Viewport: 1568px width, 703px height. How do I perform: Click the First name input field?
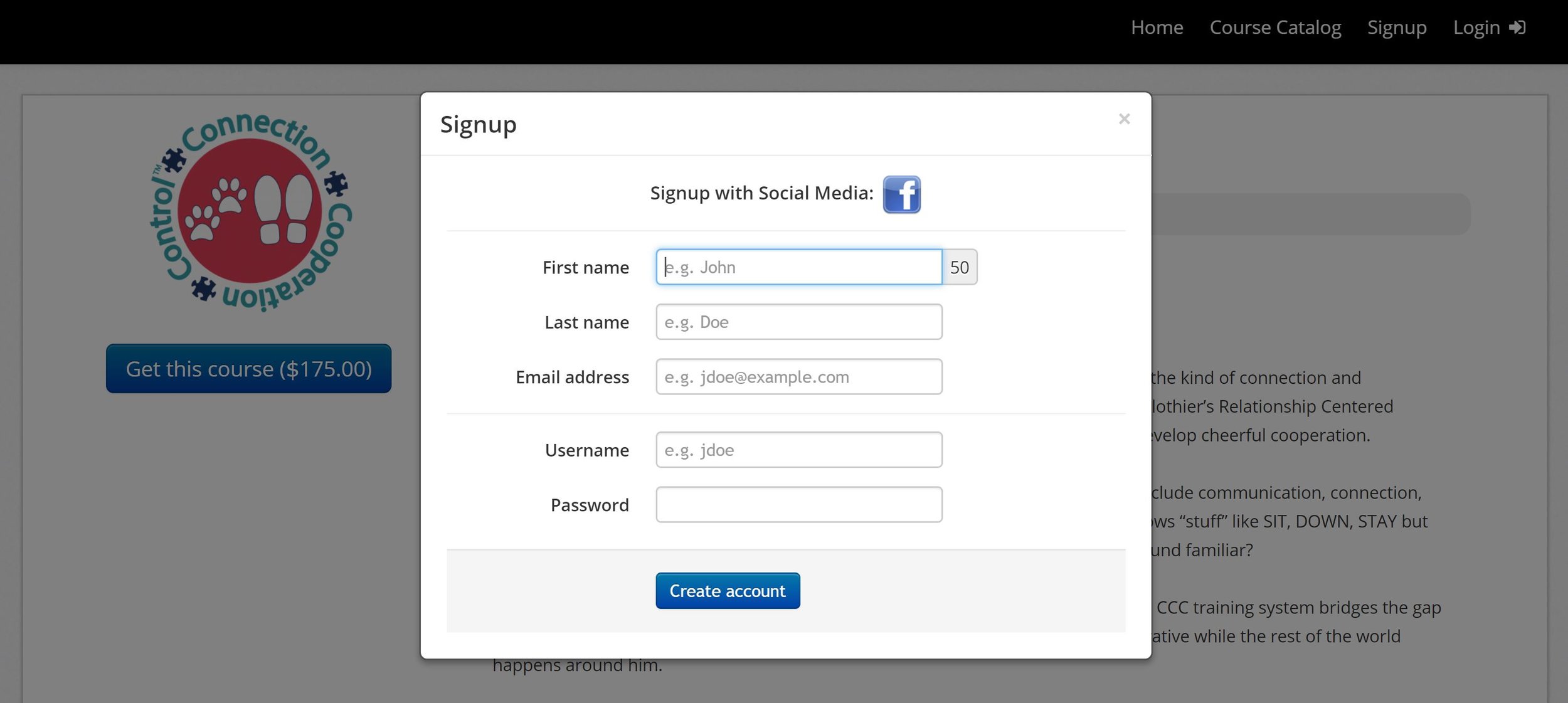(x=798, y=267)
